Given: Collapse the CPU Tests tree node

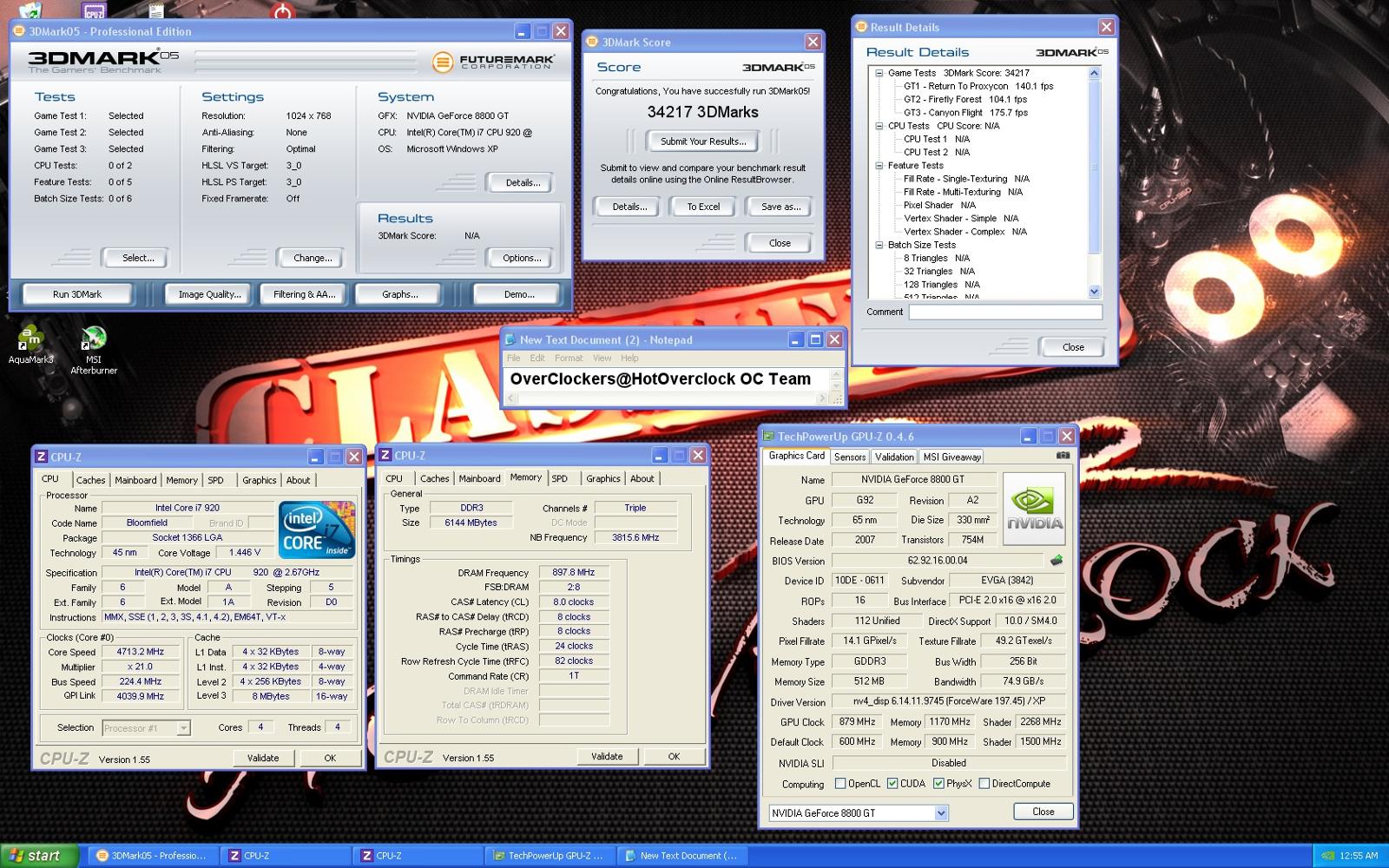Looking at the screenshot, I should pyautogui.click(x=879, y=126).
